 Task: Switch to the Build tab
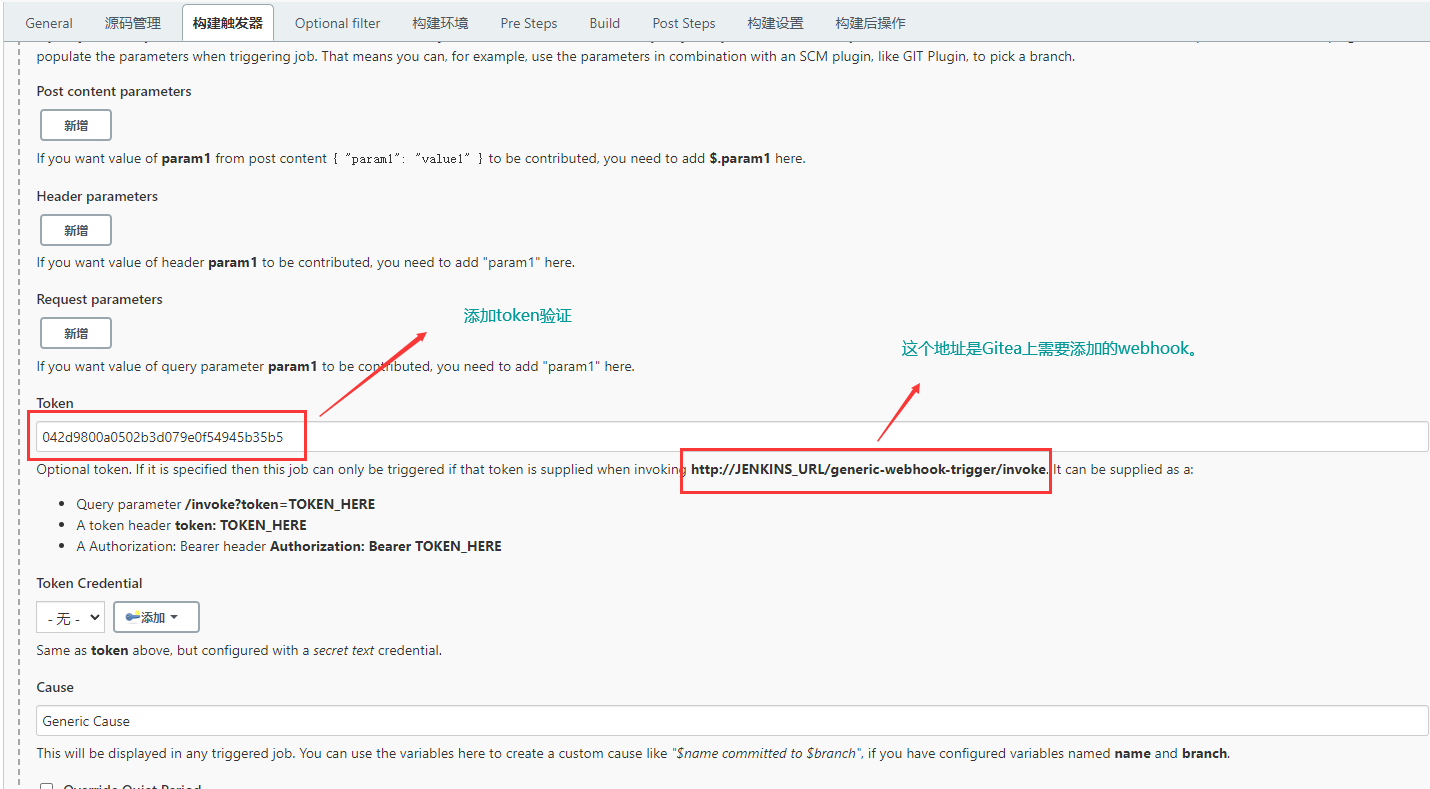(604, 23)
